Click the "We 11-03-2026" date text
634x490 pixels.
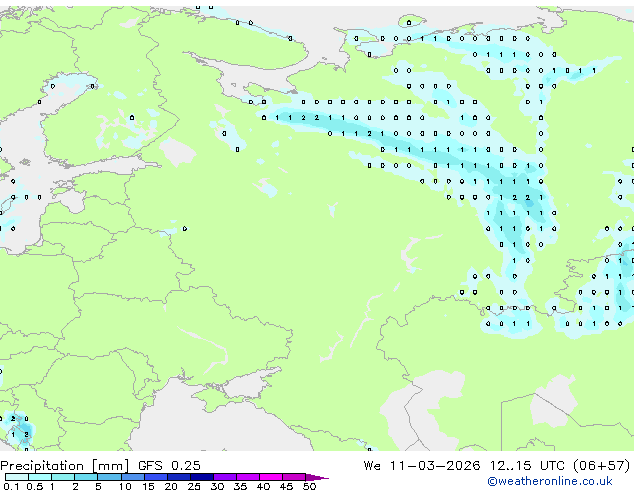422,465
